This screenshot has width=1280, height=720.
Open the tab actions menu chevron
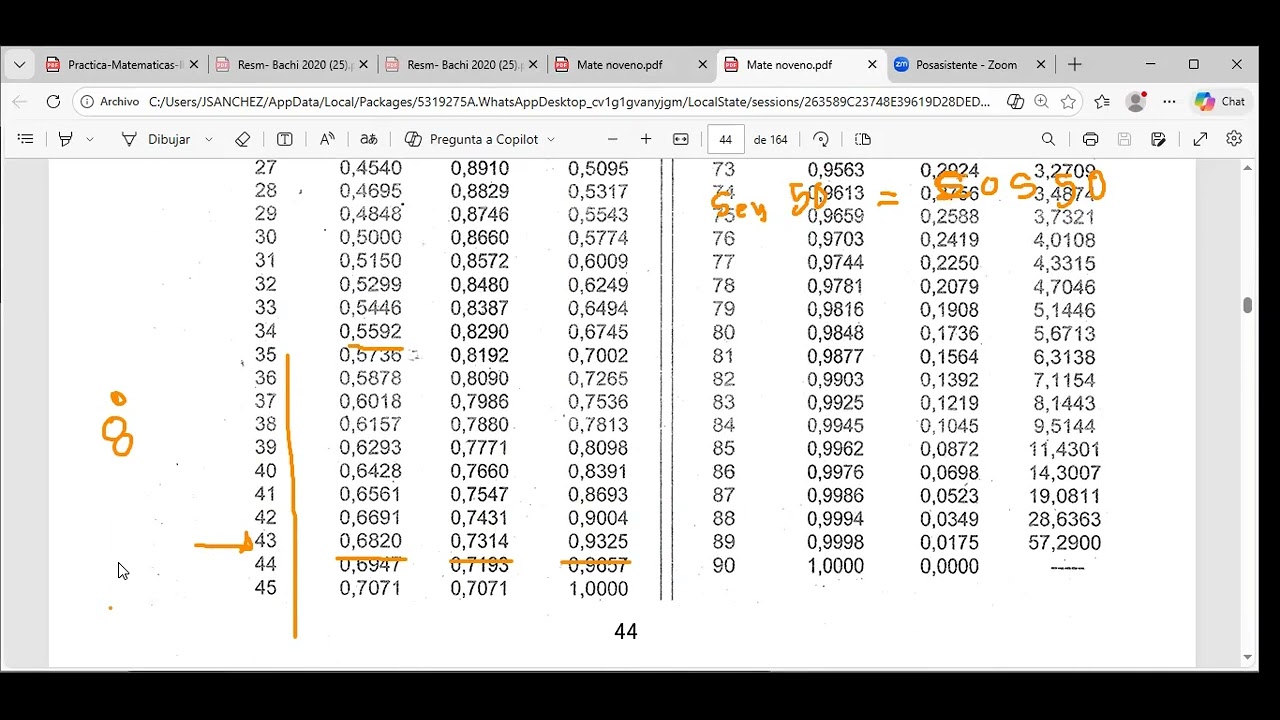tap(19, 65)
